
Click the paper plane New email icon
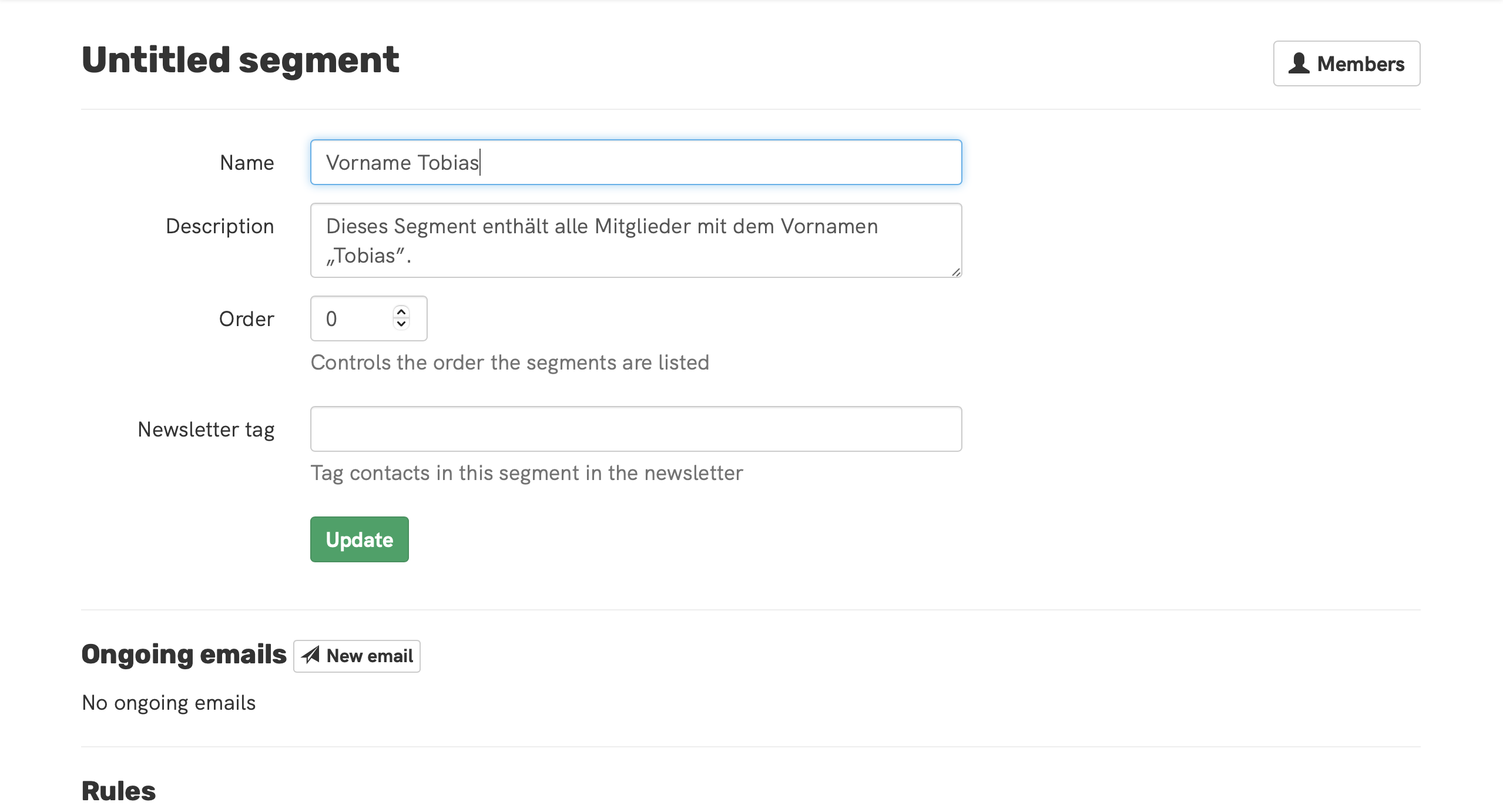(x=311, y=655)
